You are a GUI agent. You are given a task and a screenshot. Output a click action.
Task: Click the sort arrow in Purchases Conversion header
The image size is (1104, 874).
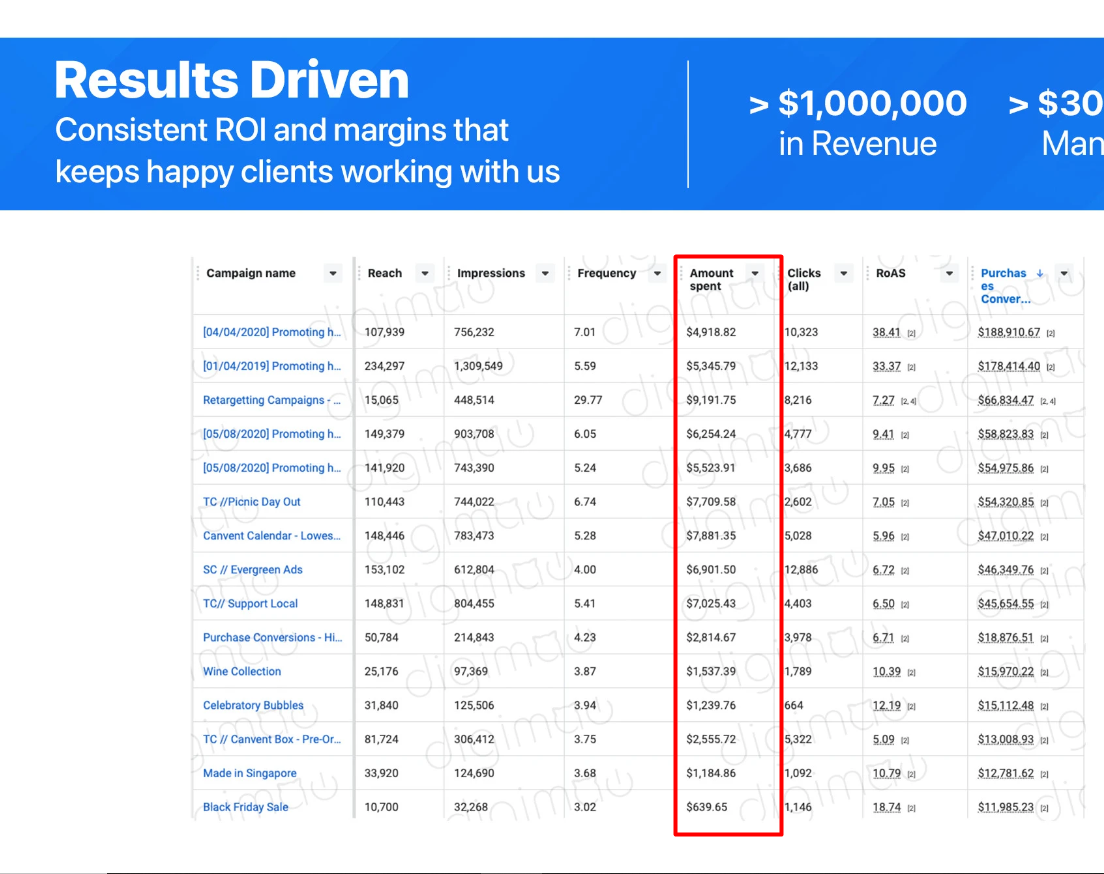[x=1040, y=273]
